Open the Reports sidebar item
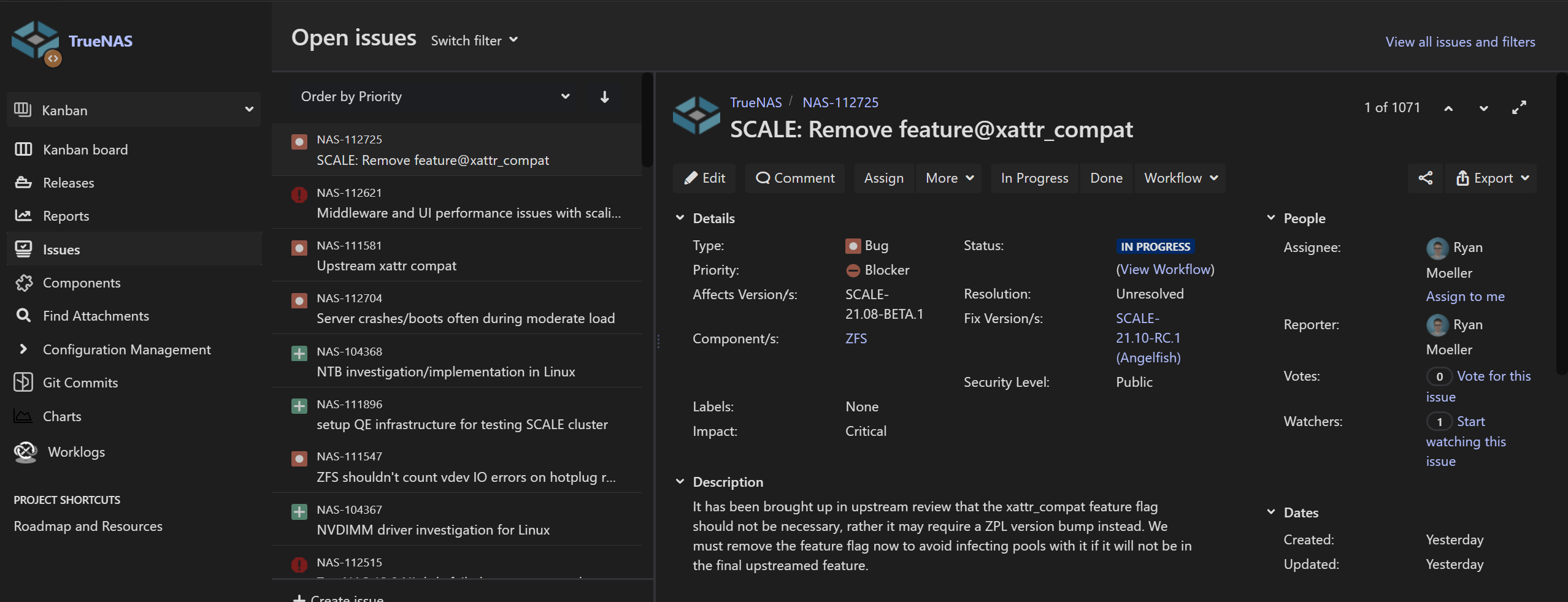Viewport: 1568px width, 602px height. pyautogui.click(x=66, y=216)
